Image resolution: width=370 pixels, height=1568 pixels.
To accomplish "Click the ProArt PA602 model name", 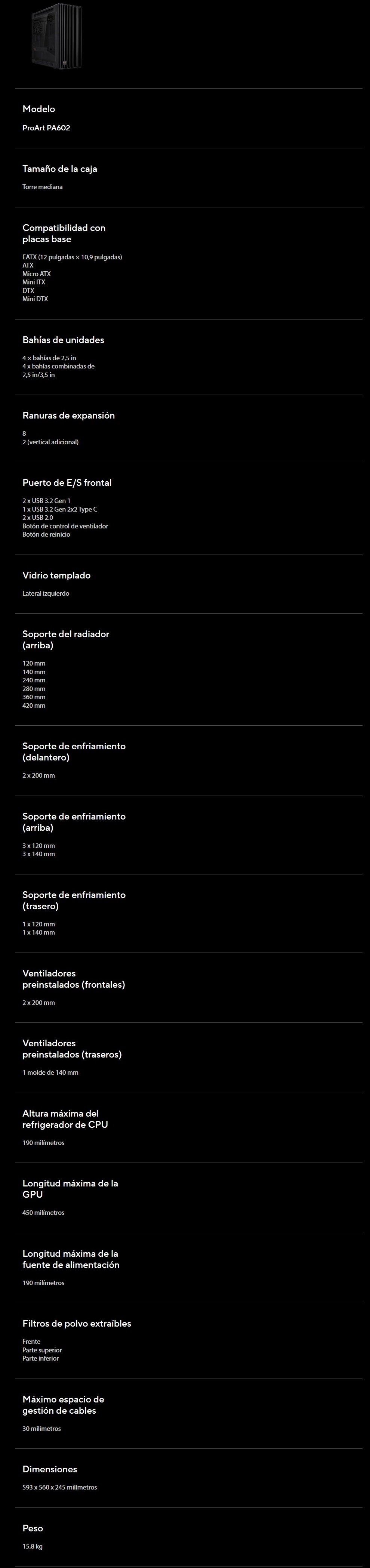I will point(46,128).
